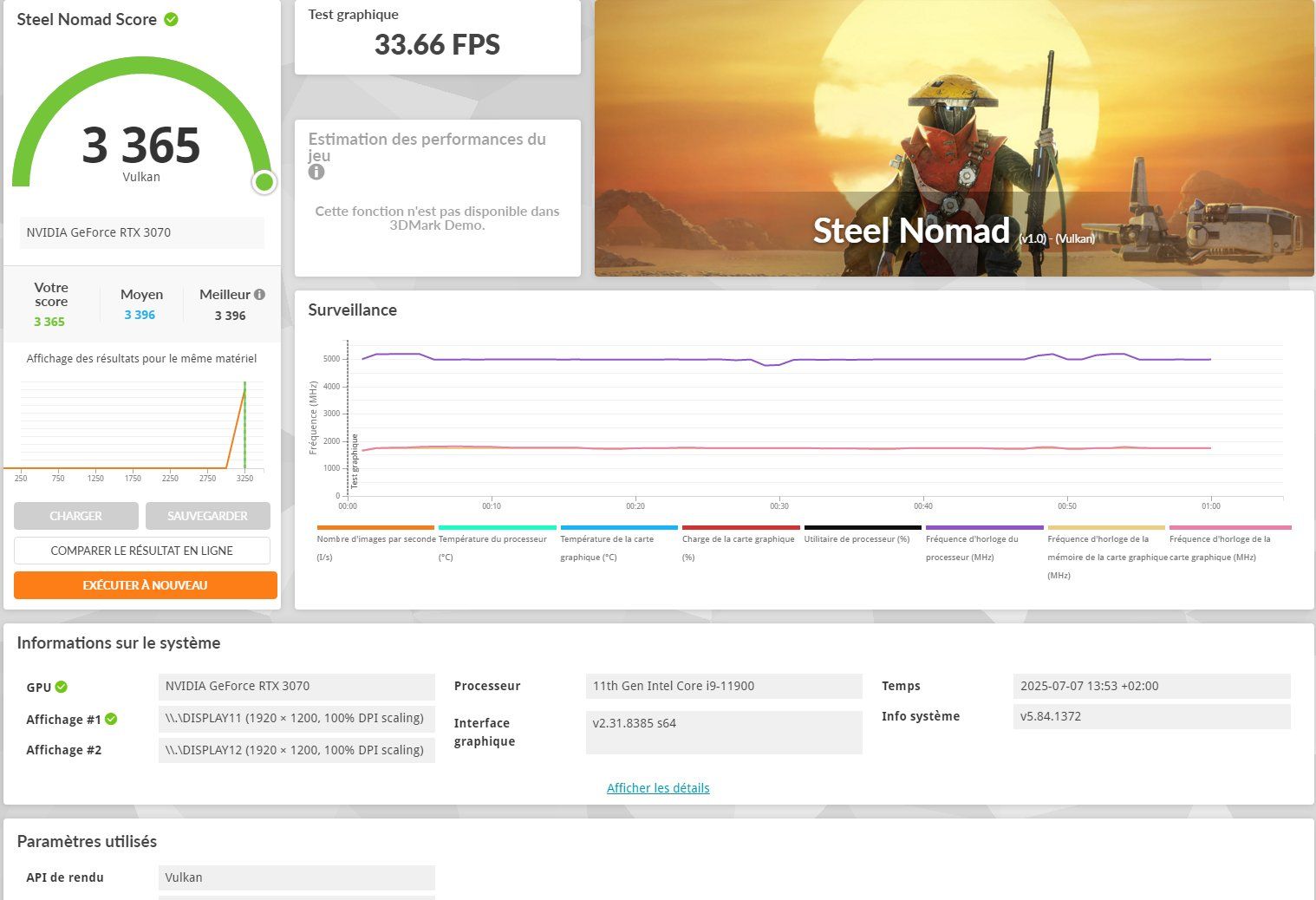1316x900 pixels.
Task: Click the 3DMark Demo unavailable notice
Action: [x=437, y=218]
